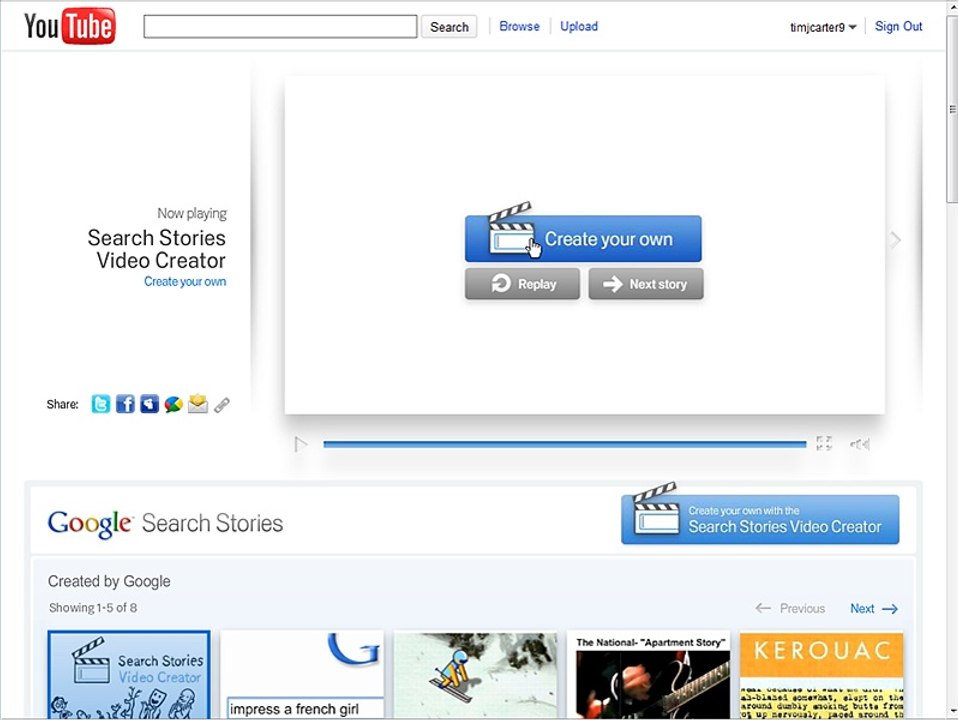This screenshot has width=958, height=720.
Task: Enter fullscreen with the expand icon
Action: click(x=824, y=443)
